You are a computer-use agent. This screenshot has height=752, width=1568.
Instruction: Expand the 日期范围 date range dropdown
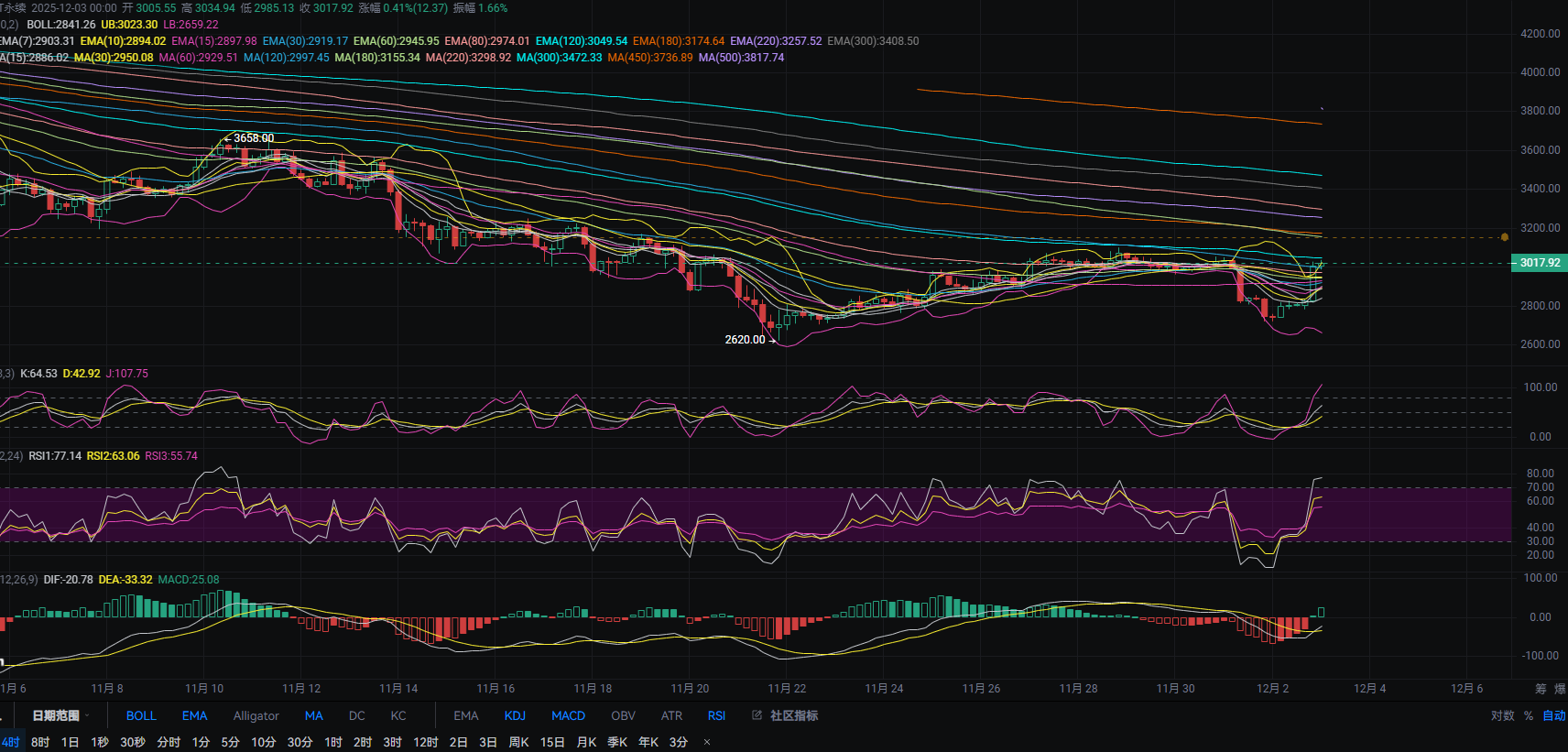(x=60, y=715)
